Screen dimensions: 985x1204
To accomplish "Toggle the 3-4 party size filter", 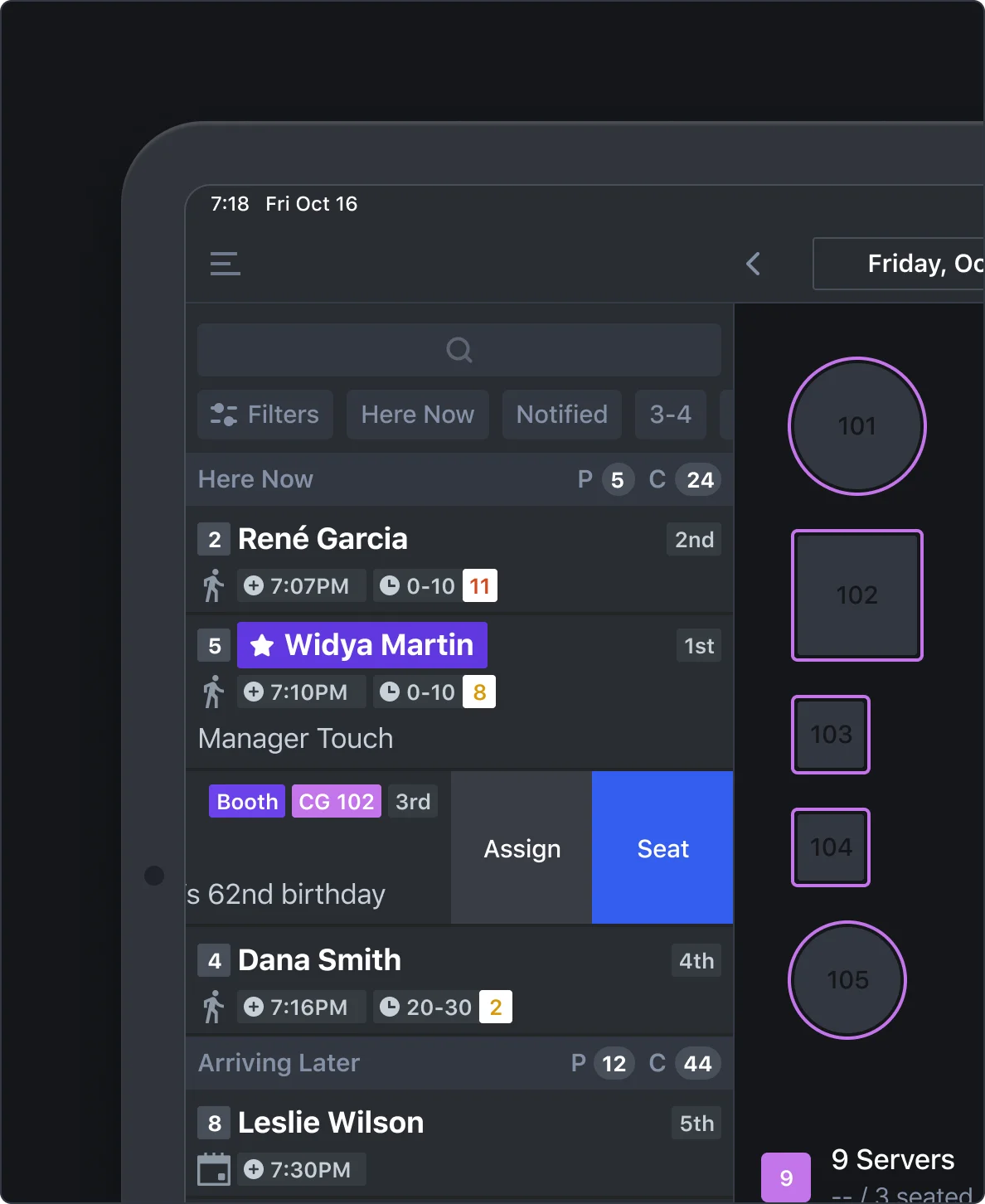I will [671, 415].
